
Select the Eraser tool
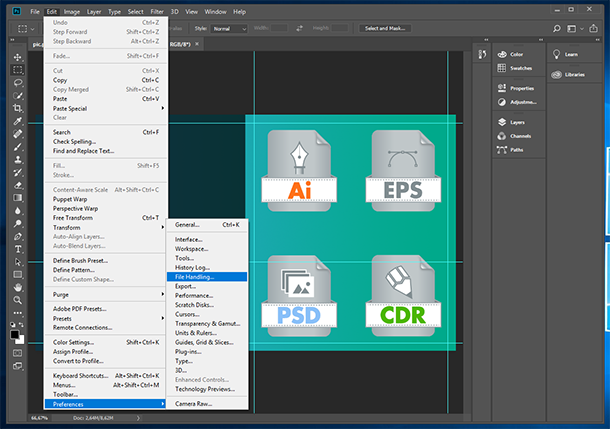pos(17,185)
